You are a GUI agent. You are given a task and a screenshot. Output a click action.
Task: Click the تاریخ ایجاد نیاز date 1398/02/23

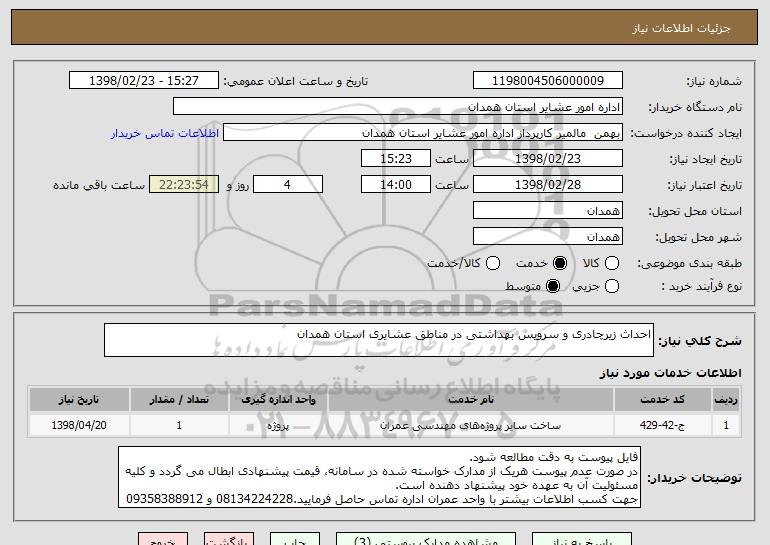548,159
